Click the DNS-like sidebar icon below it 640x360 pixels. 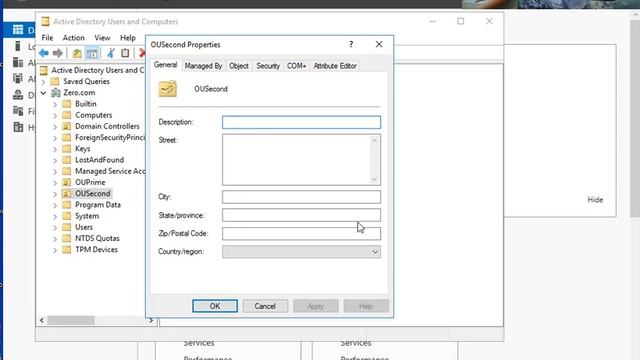tap(18, 95)
